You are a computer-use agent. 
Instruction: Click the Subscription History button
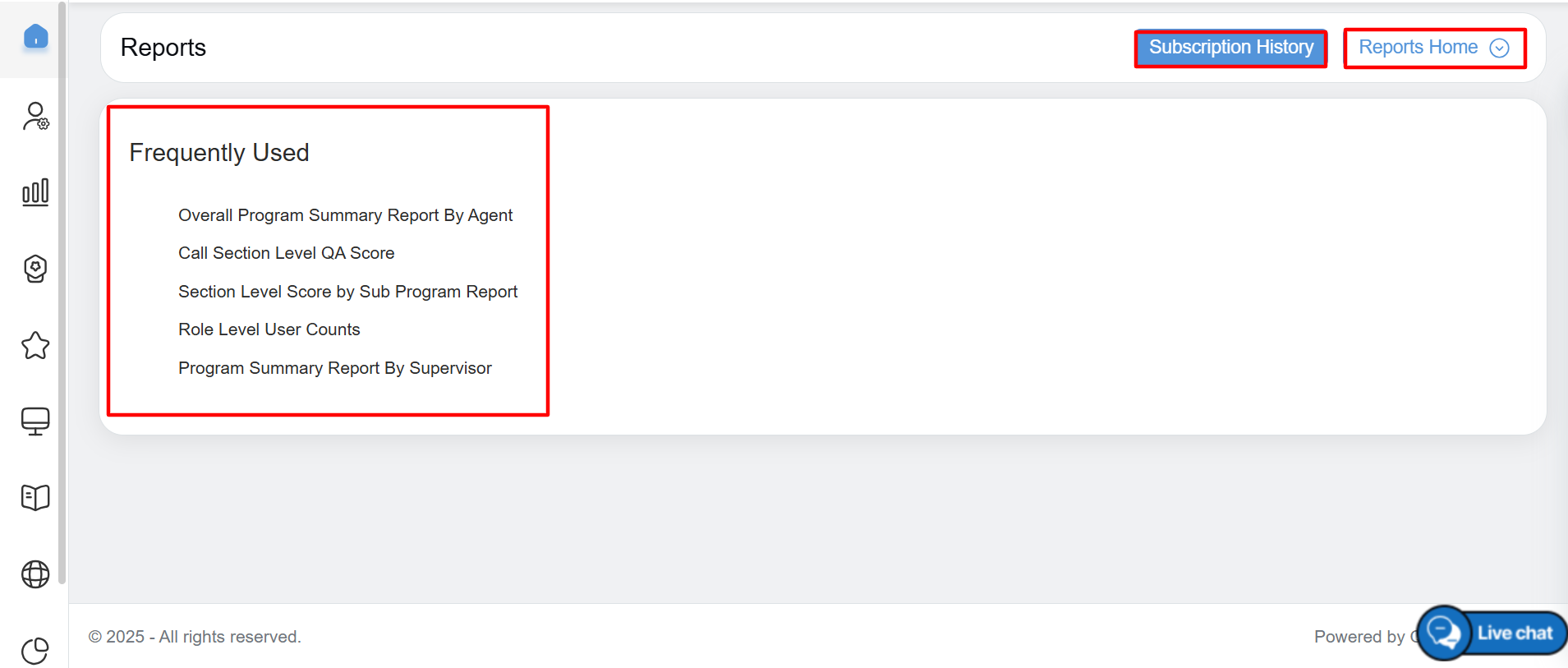(x=1230, y=48)
